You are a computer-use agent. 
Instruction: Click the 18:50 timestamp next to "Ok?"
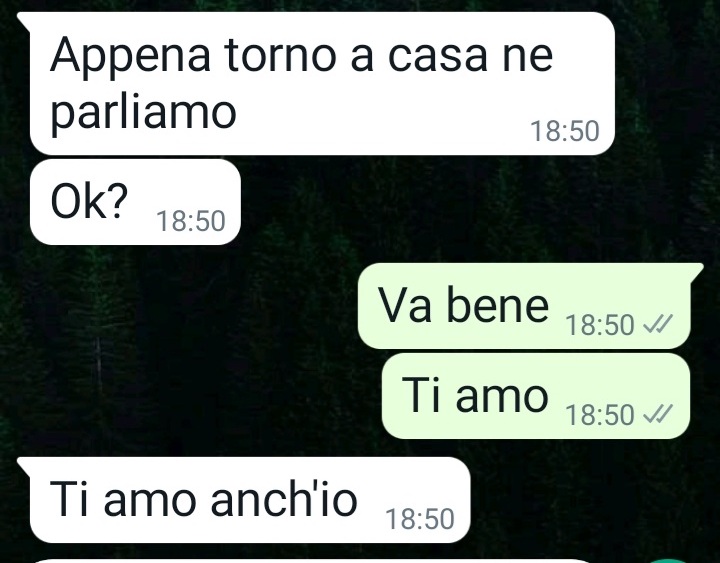tap(191, 221)
